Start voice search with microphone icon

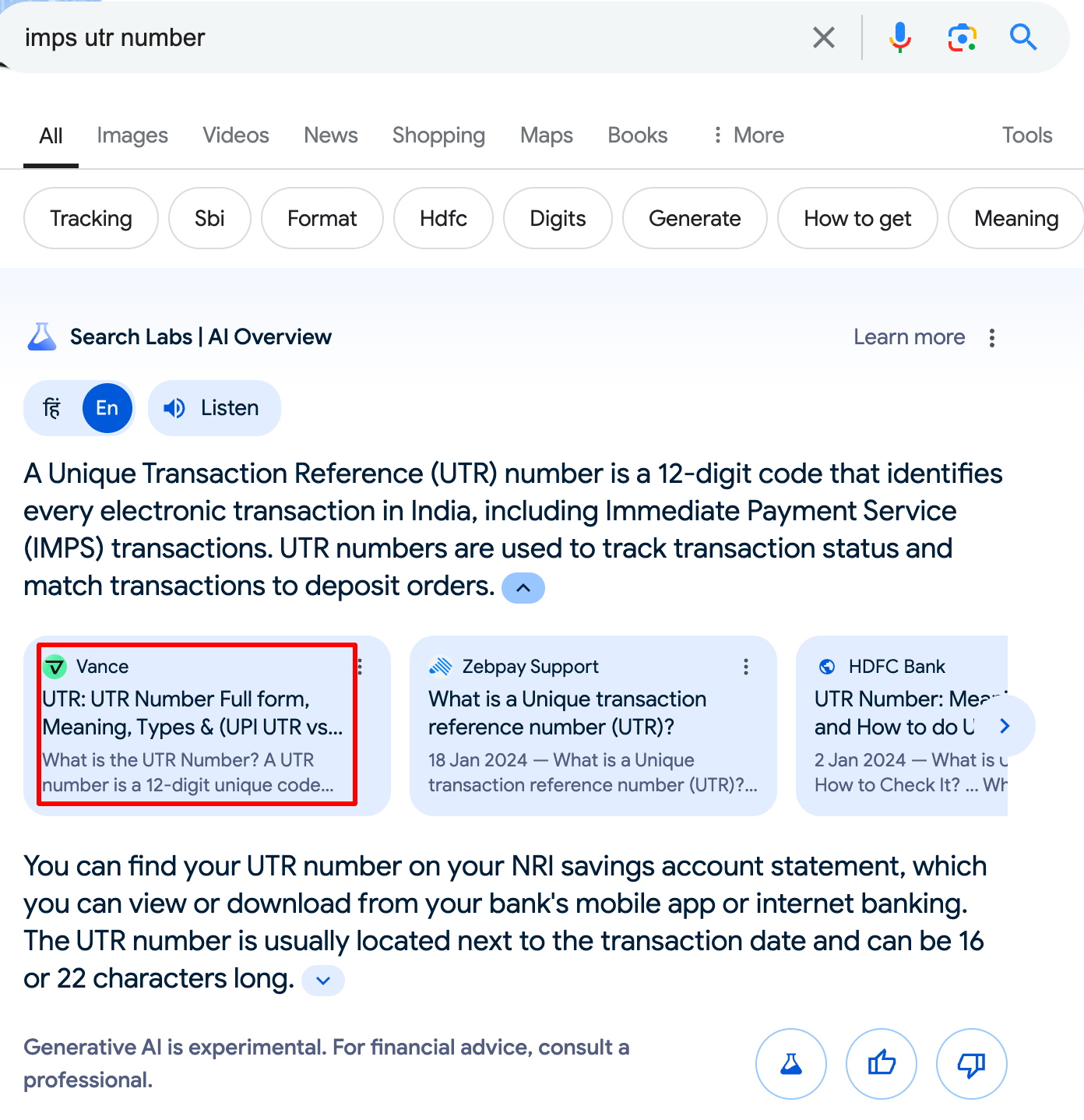click(899, 37)
